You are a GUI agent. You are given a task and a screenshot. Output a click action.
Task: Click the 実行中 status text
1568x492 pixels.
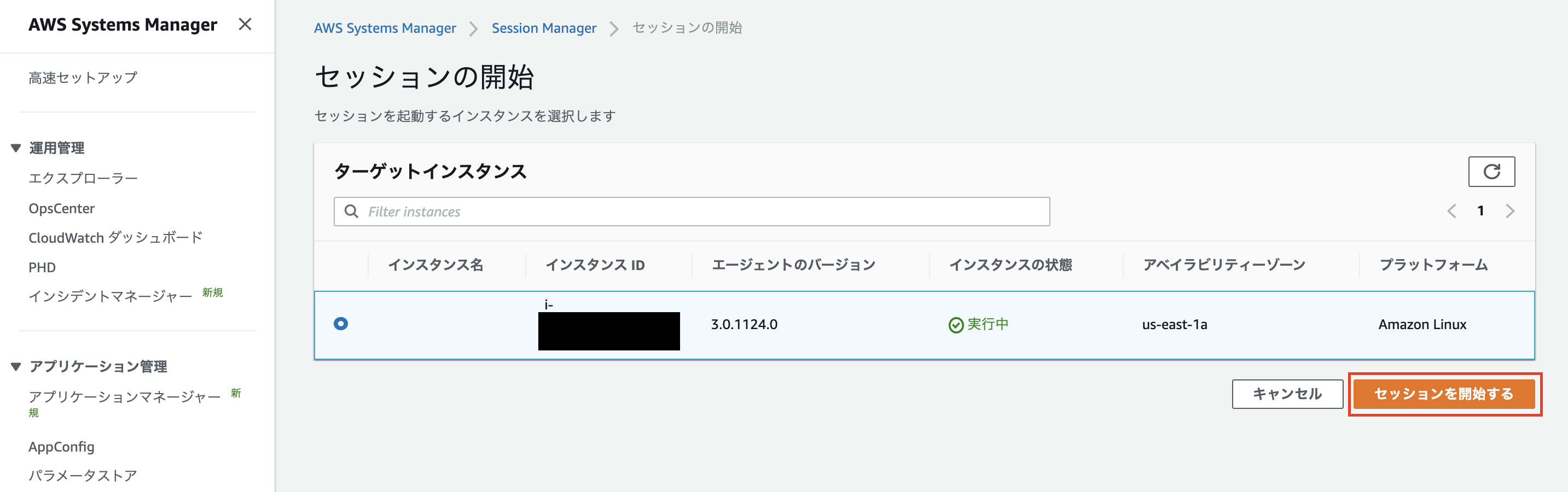[x=988, y=324]
